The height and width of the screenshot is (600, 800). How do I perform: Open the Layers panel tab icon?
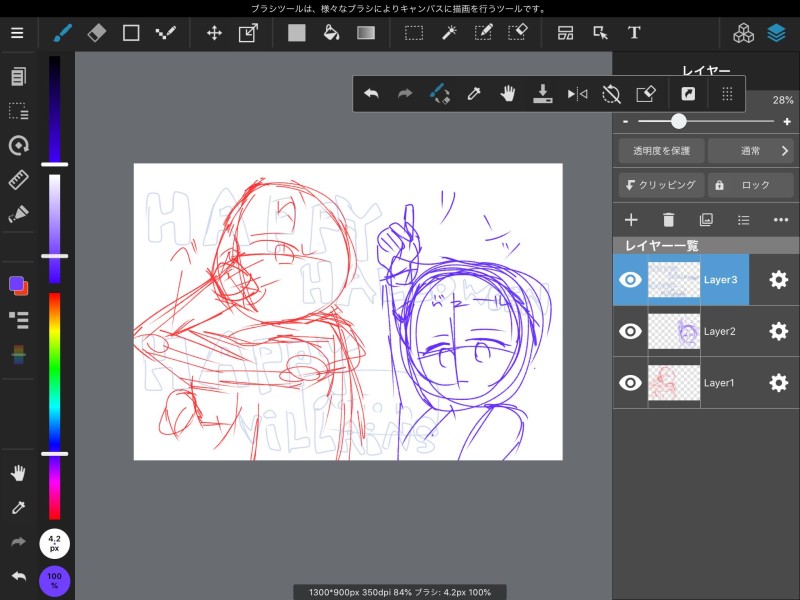pyautogui.click(x=776, y=33)
